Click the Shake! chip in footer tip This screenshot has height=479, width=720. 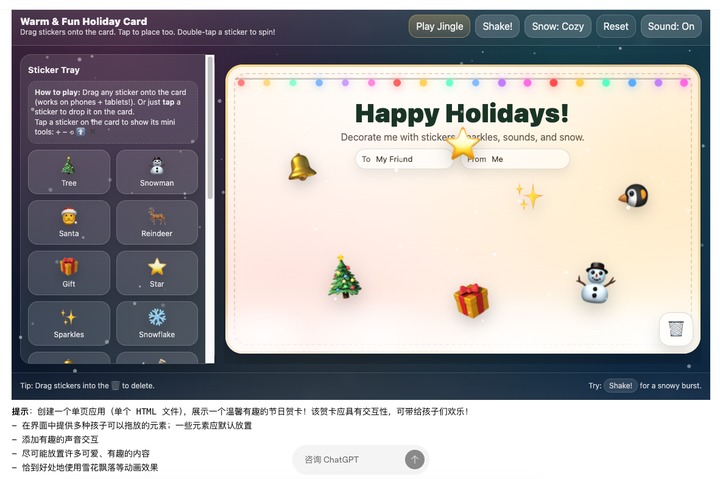[620, 386]
